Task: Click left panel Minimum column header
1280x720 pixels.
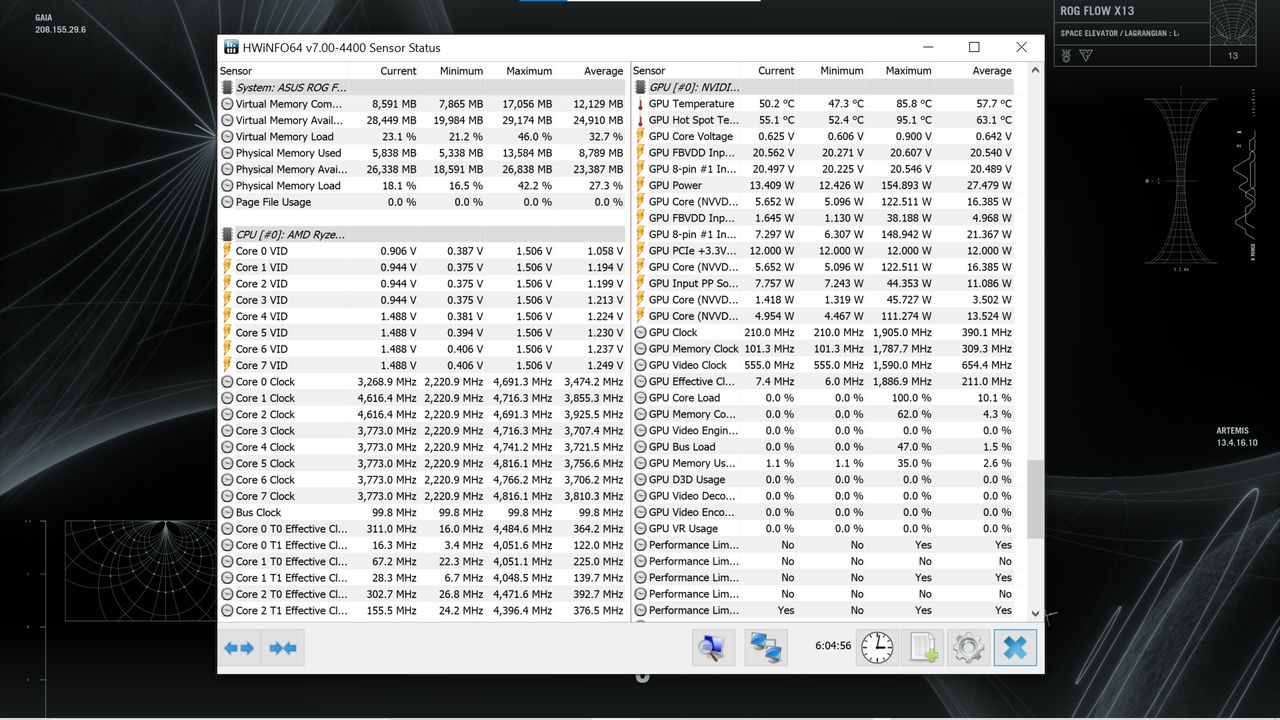Action: tap(461, 71)
